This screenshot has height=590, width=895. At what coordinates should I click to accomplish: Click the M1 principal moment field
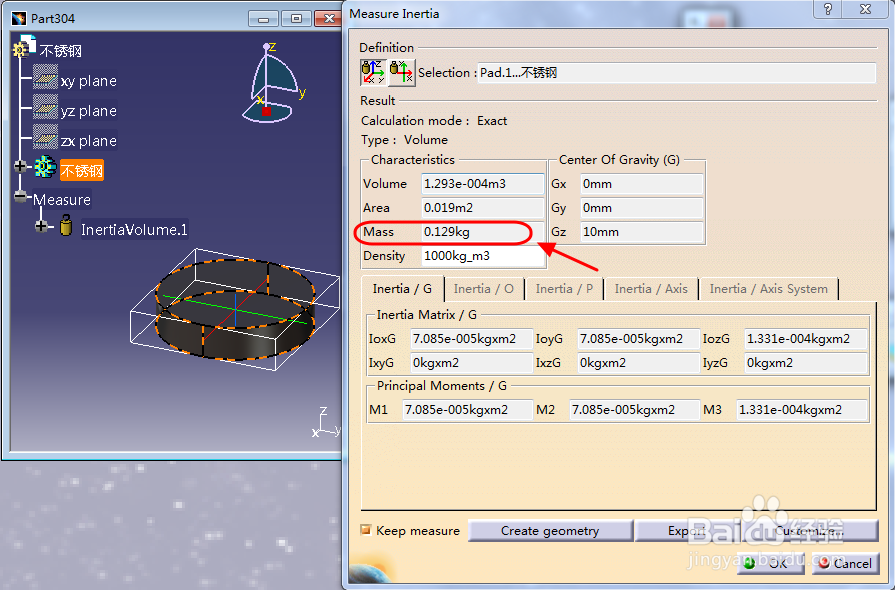click(467, 410)
